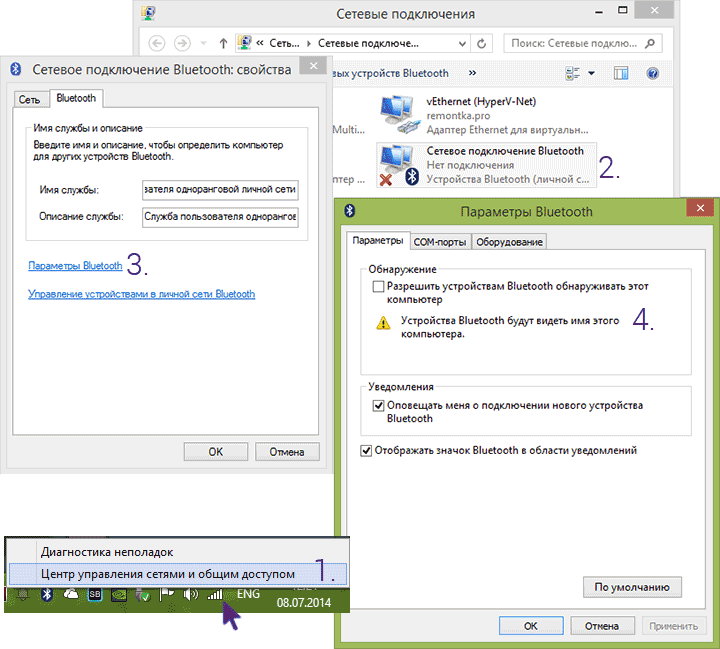Open the view options dropdown arrow
Screen dimensions: 720x649
coord(591,74)
